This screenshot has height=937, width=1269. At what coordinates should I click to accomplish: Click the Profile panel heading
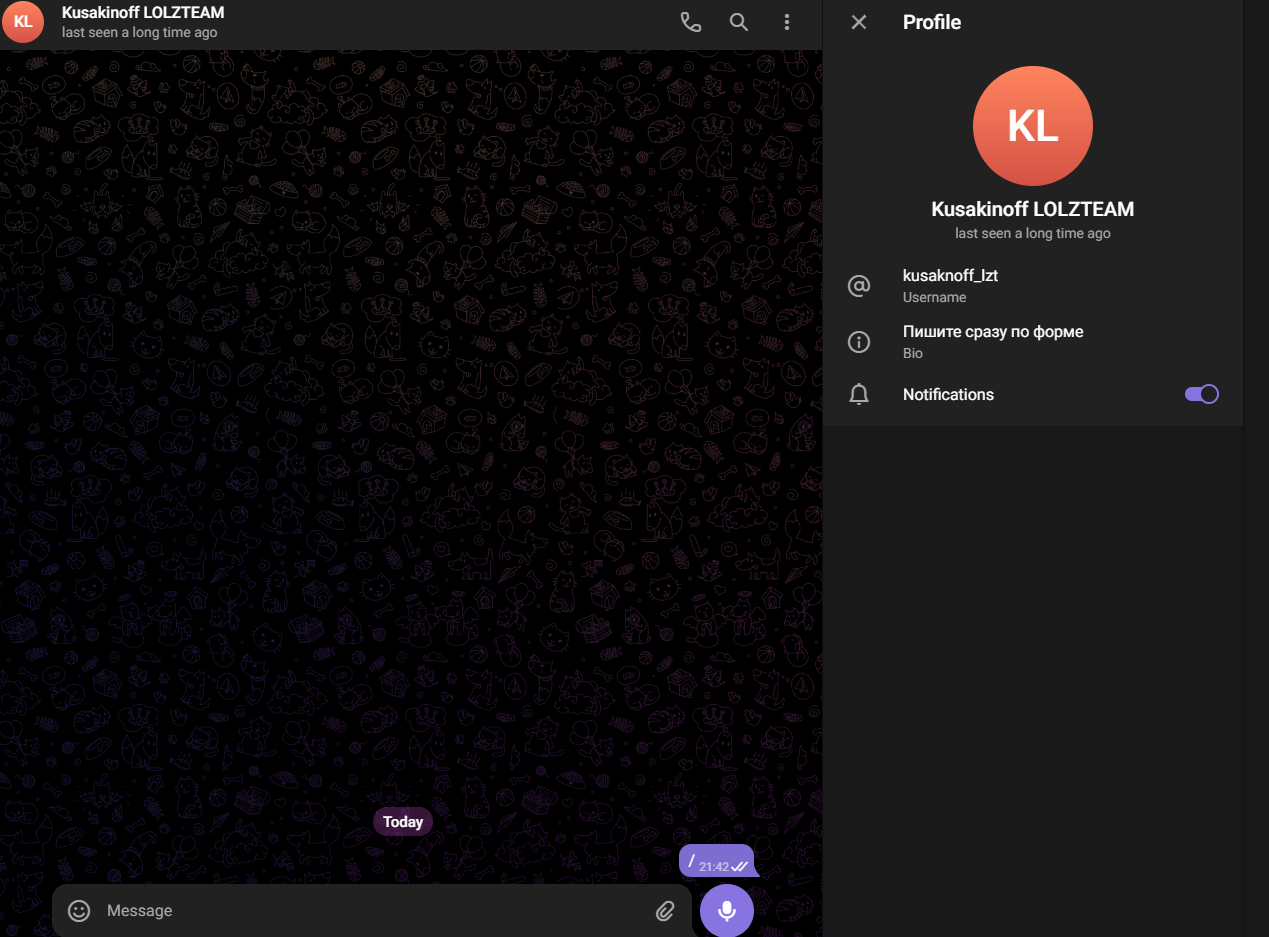pyautogui.click(x=932, y=22)
